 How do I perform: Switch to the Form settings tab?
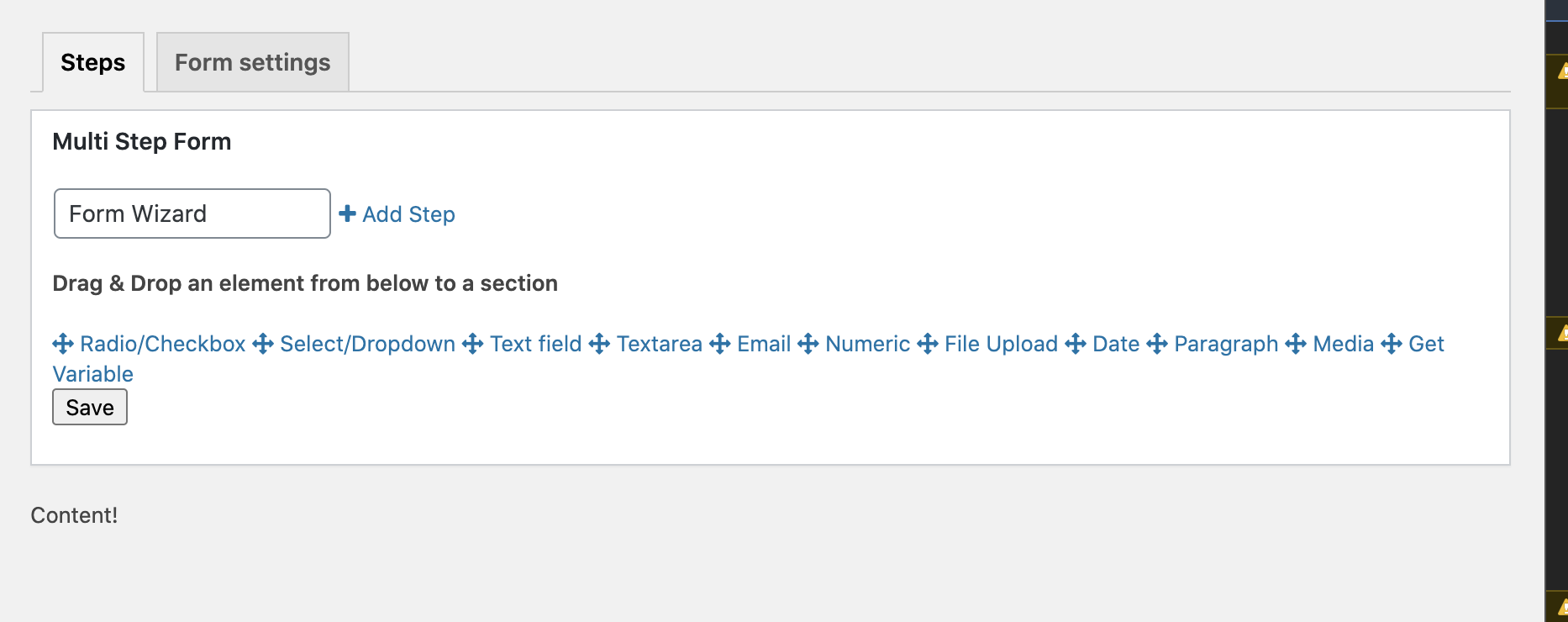[253, 62]
